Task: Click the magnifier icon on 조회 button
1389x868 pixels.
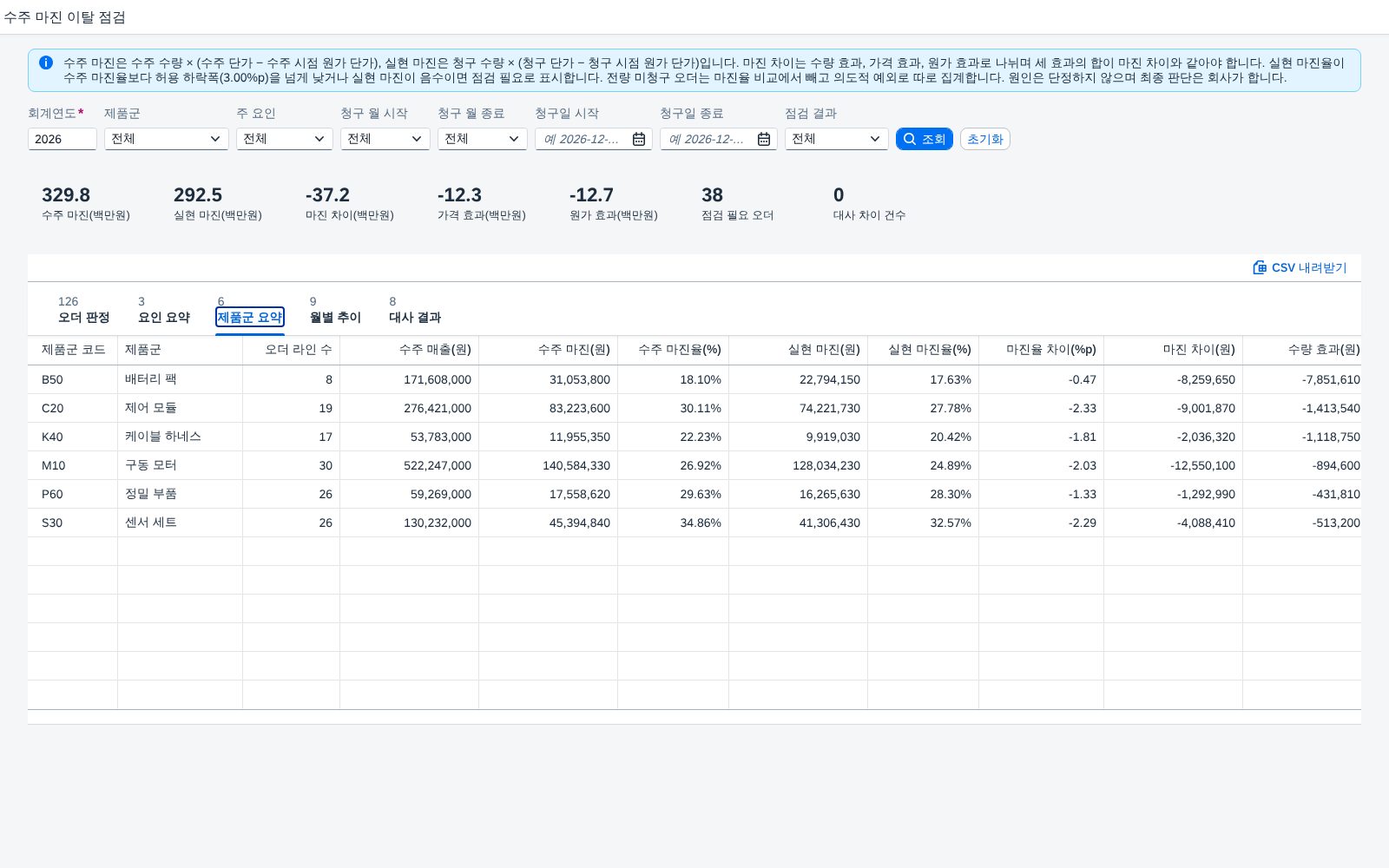Action: pos(910,139)
